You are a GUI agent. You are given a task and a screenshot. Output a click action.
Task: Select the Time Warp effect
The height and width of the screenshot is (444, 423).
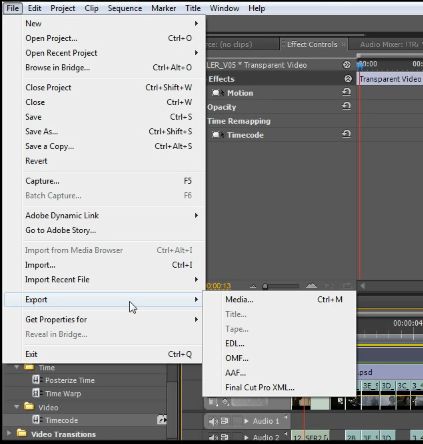pos(57,393)
